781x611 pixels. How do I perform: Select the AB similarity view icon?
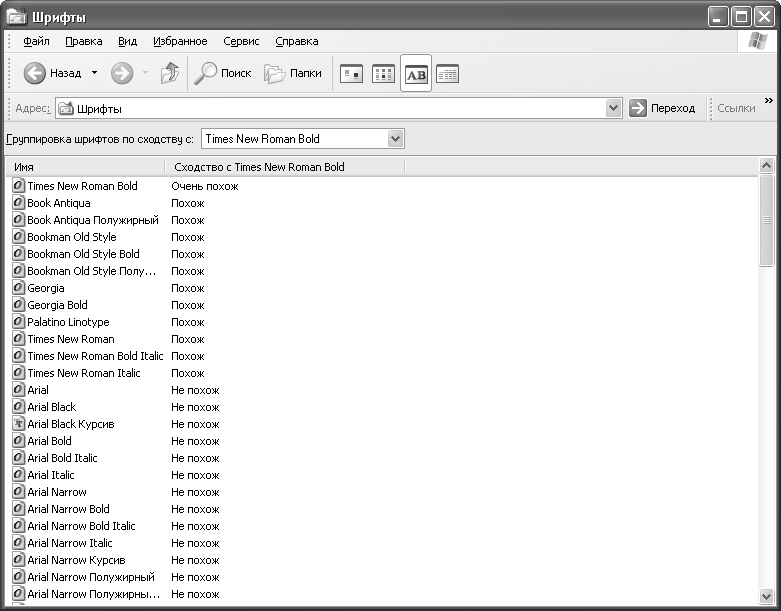[x=416, y=74]
